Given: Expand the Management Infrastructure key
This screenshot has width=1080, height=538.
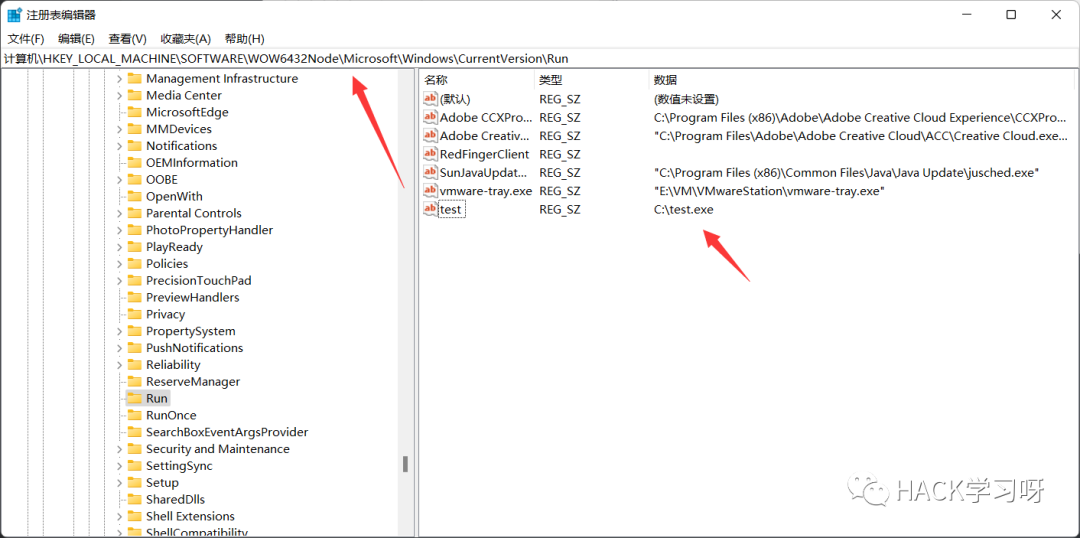Looking at the screenshot, I should coord(119,79).
